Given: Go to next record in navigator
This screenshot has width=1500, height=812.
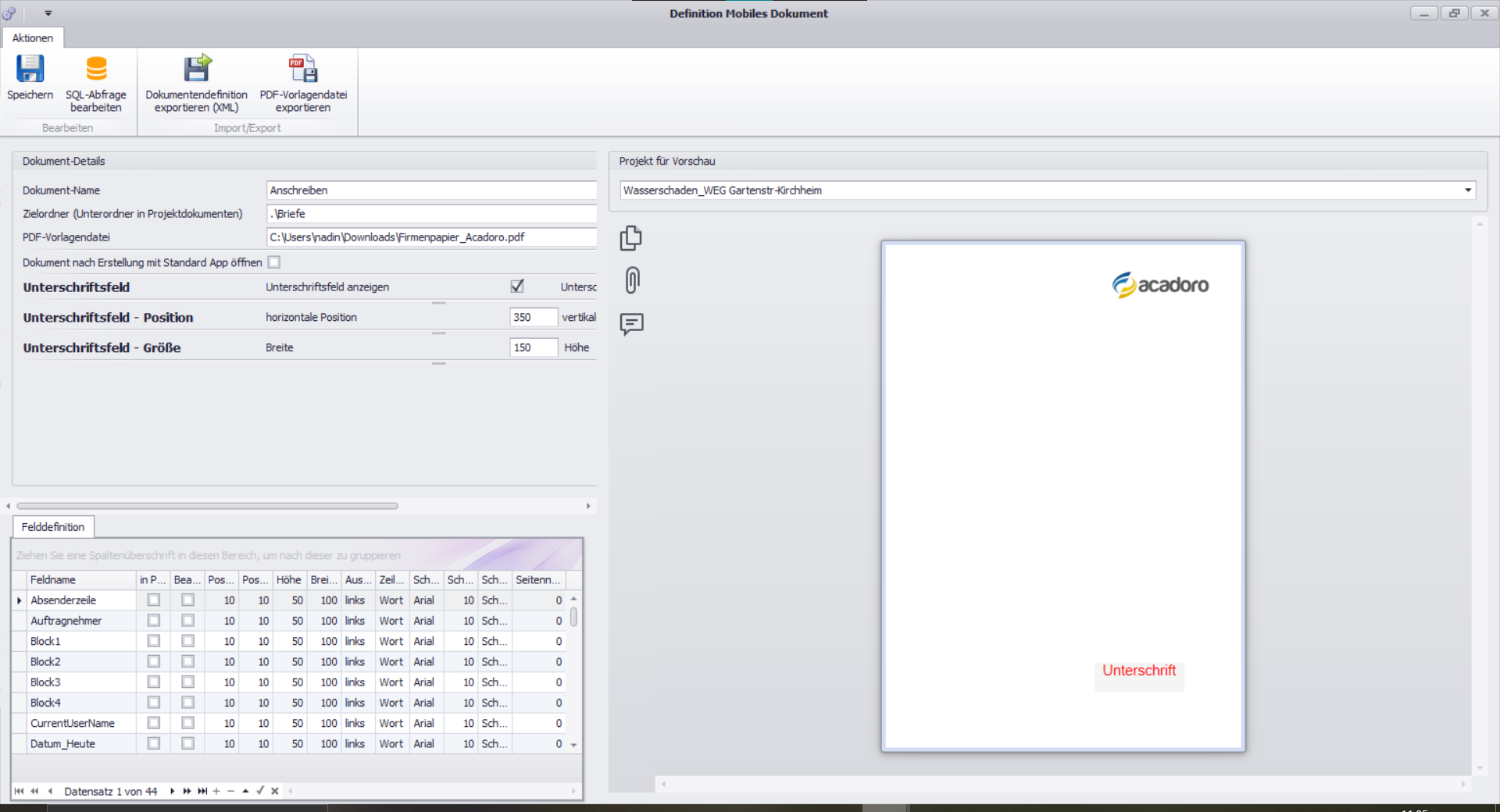Looking at the screenshot, I should (x=172, y=791).
